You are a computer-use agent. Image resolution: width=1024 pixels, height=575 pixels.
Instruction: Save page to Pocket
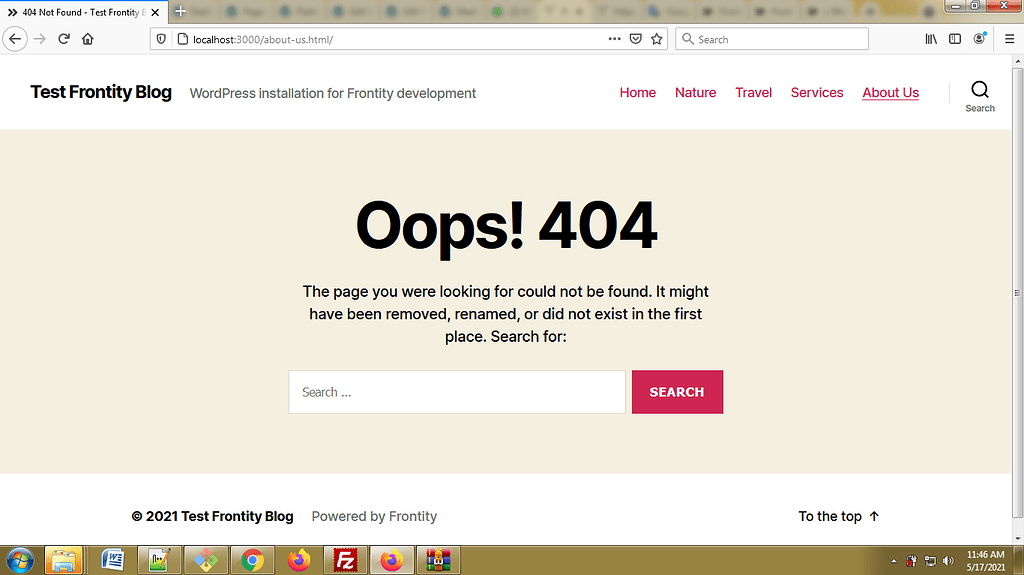click(635, 39)
